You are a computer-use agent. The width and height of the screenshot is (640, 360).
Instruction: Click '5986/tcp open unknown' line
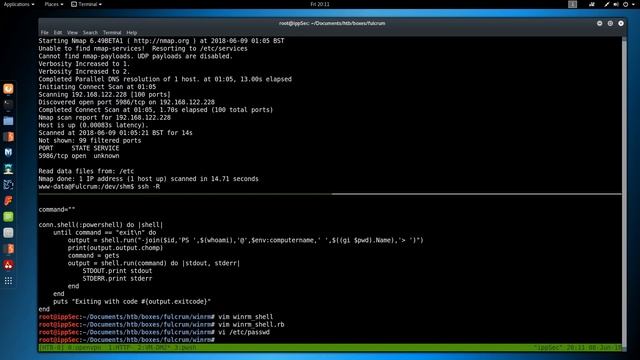[x=79, y=156]
